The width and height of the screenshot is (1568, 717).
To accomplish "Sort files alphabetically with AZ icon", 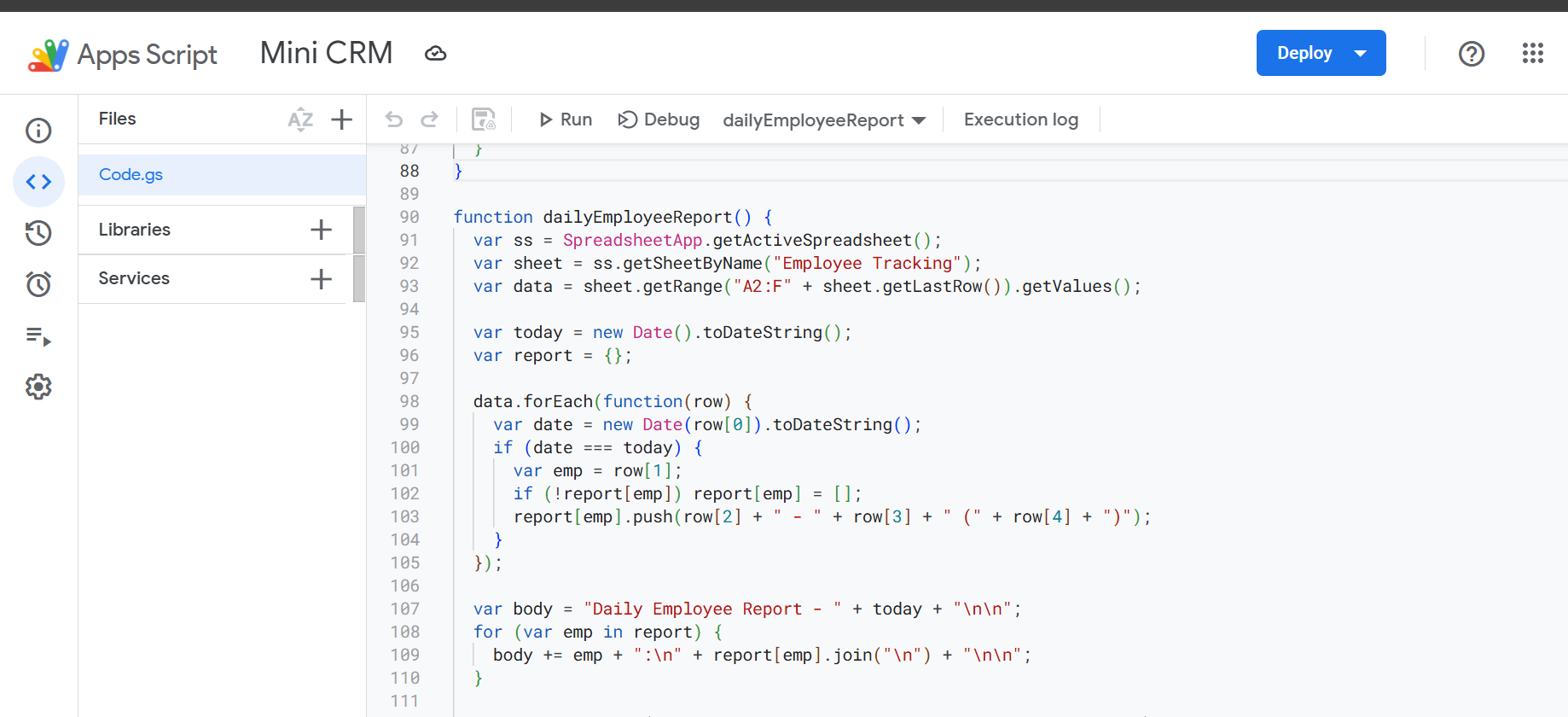I will pyautogui.click(x=299, y=119).
